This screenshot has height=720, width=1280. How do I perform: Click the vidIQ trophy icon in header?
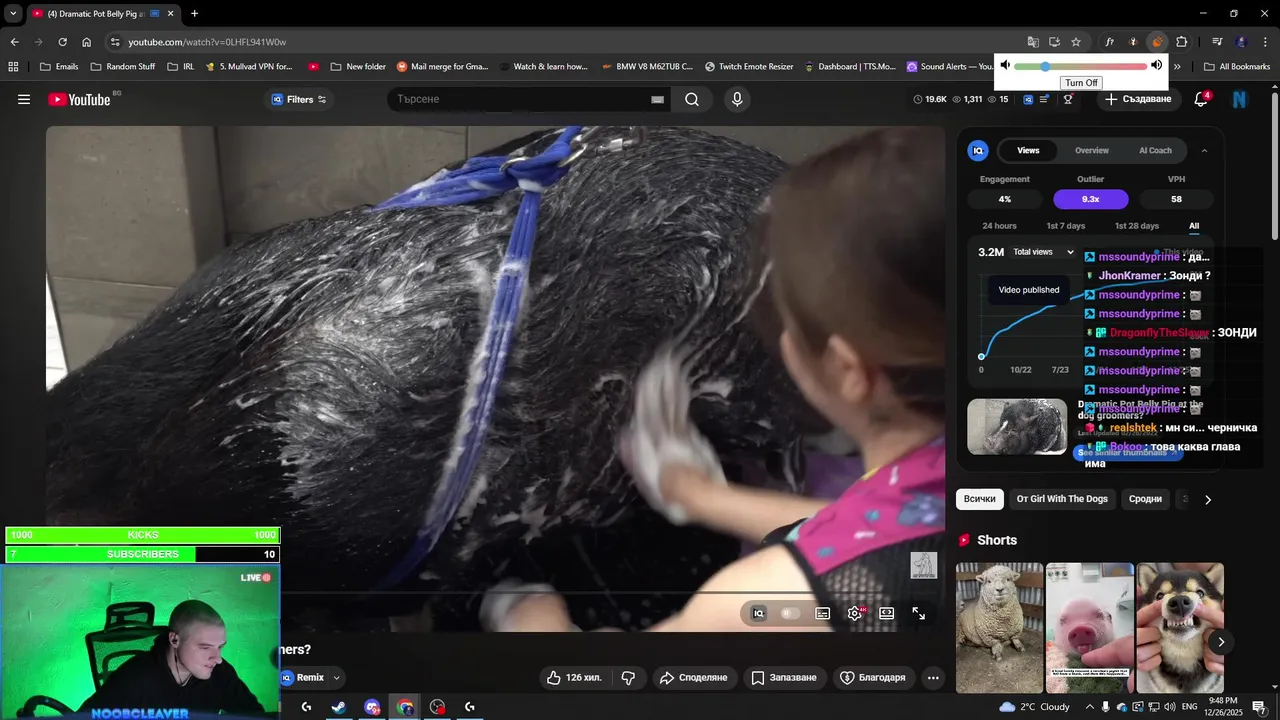coord(1068,99)
